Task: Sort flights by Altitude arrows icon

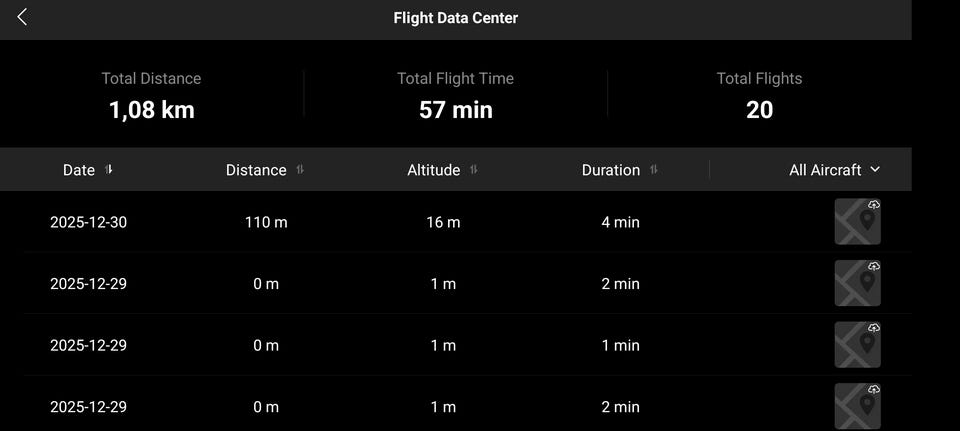Action: pyautogui.click(x=473, y=169)
